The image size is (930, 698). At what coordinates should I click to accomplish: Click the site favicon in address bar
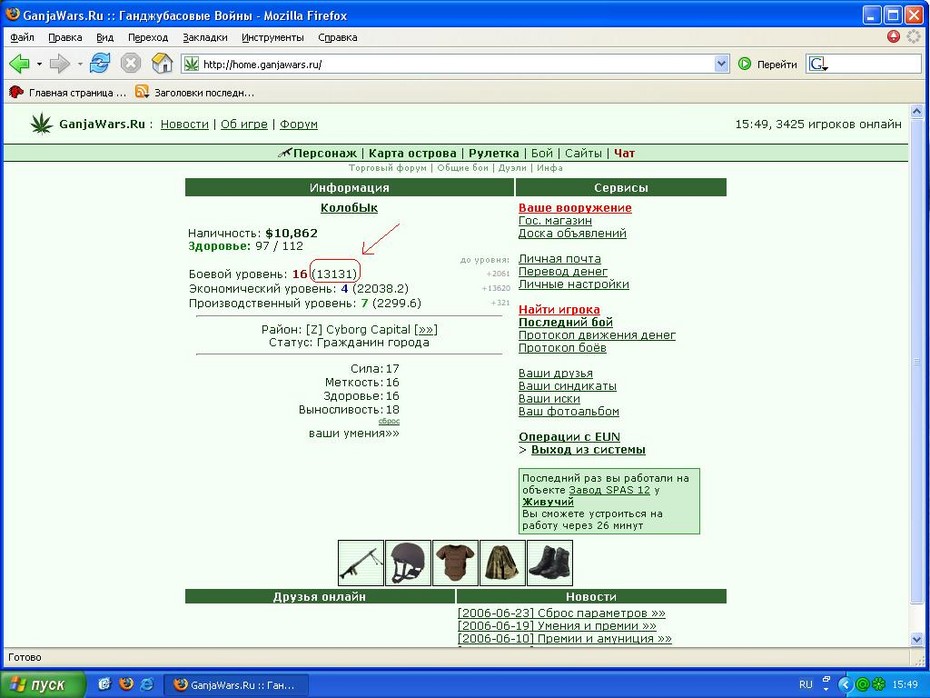191,63
